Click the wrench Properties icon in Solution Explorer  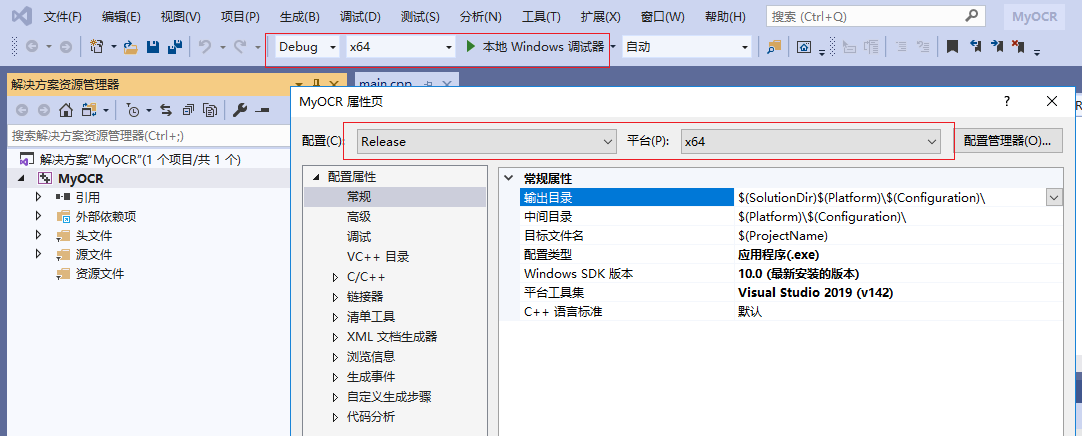(x=240, y=110)
